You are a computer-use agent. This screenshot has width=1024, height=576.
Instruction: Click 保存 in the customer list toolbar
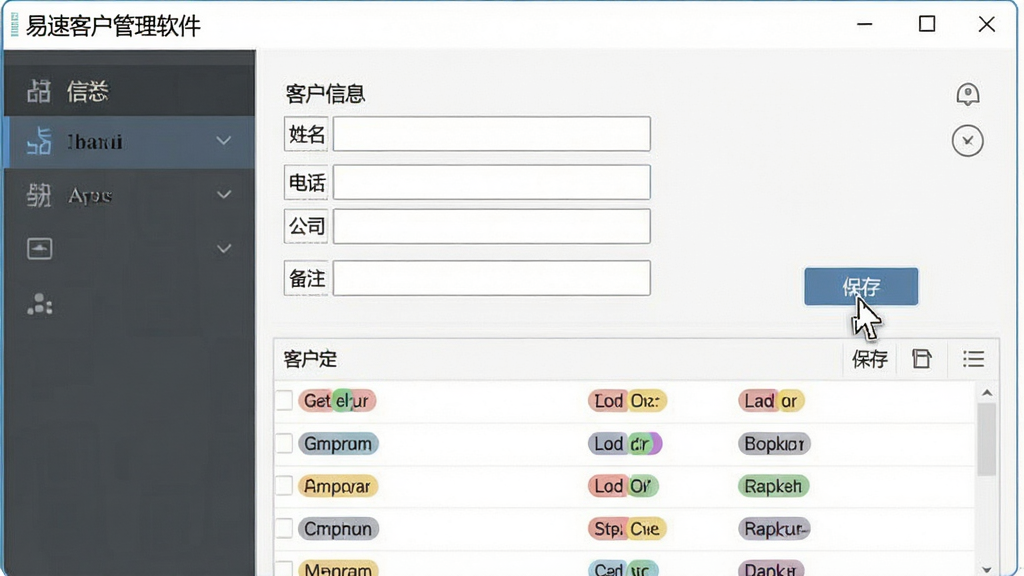click(869, 359)
